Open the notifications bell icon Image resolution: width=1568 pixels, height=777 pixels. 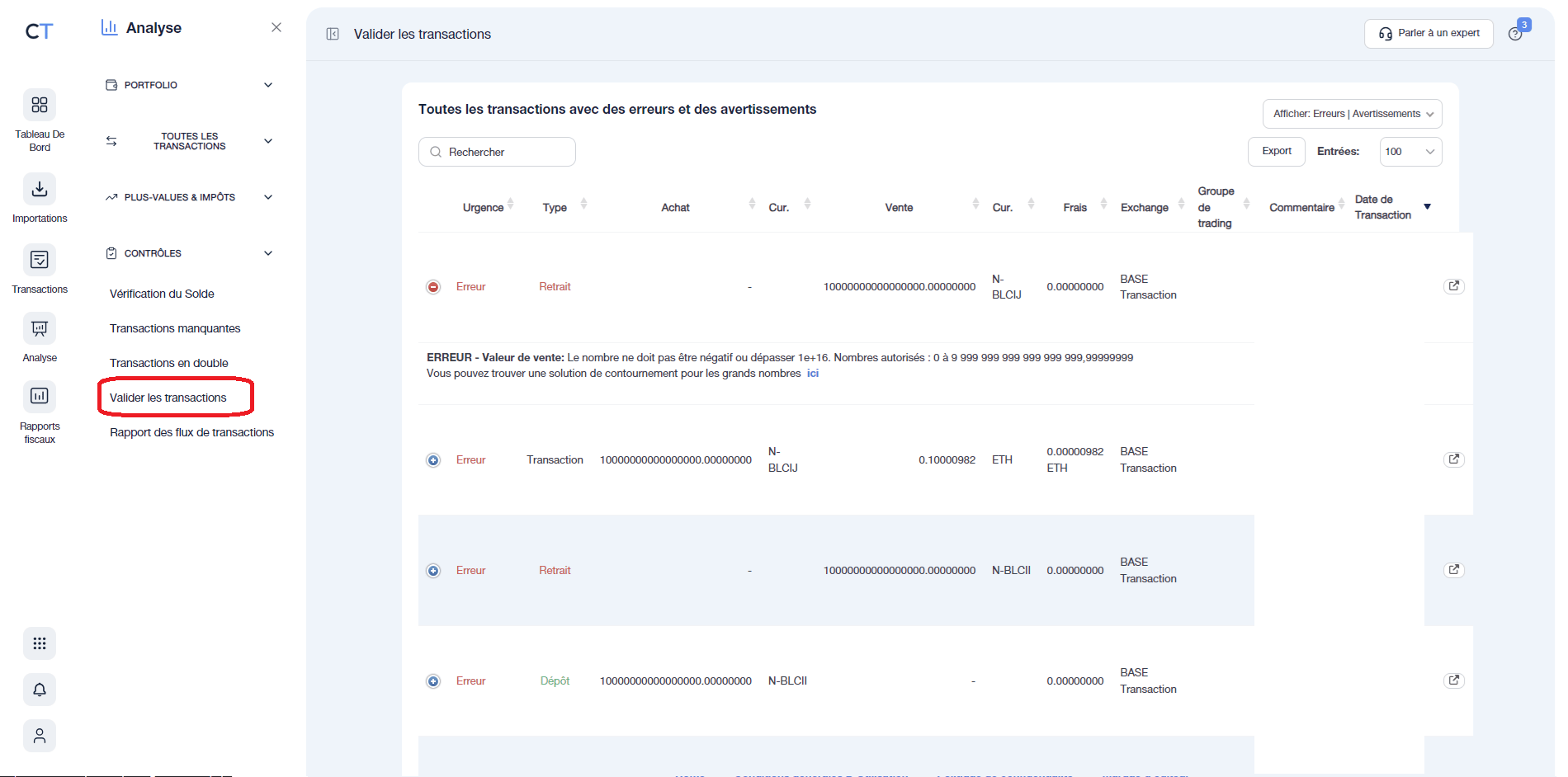tap(39, 690)
